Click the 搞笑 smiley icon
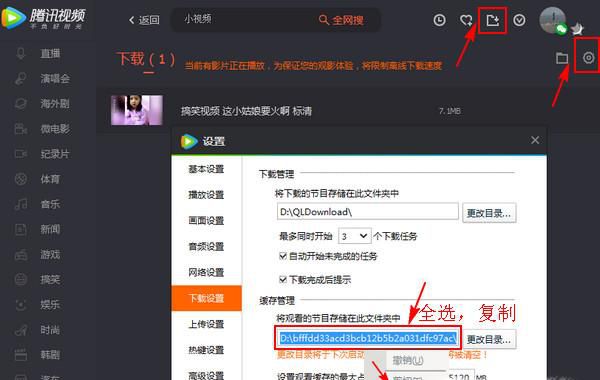 click(x=21, y=279)
